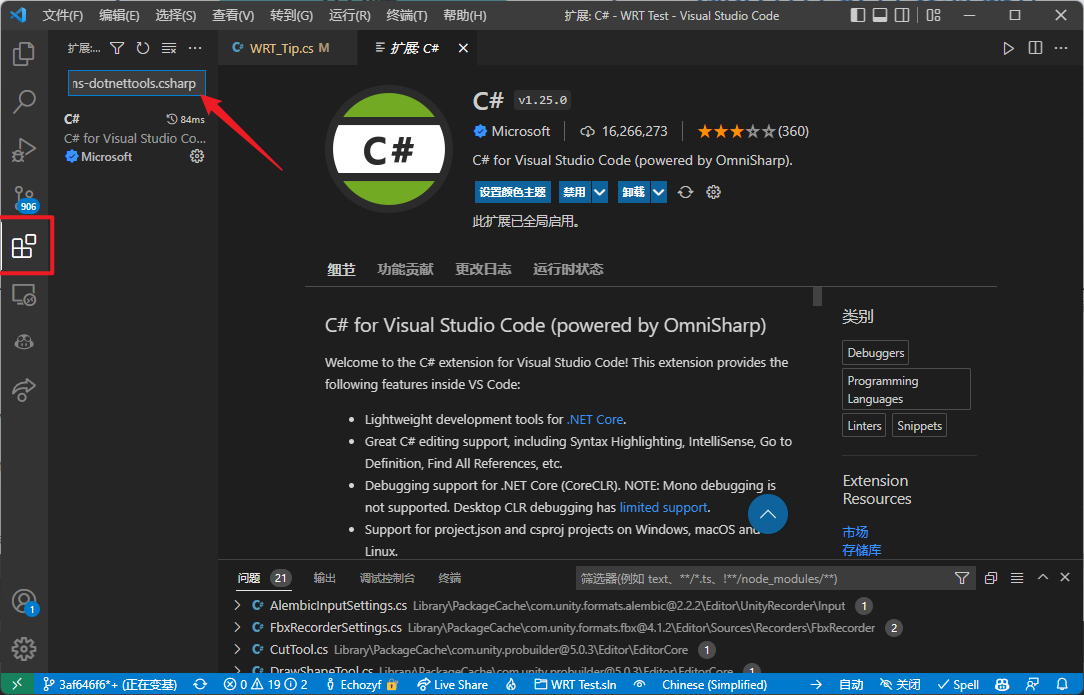Expand AlembicInputSettings.cs problem row
This screenshot has height=695, width=1084.
[x=237, y=605]
